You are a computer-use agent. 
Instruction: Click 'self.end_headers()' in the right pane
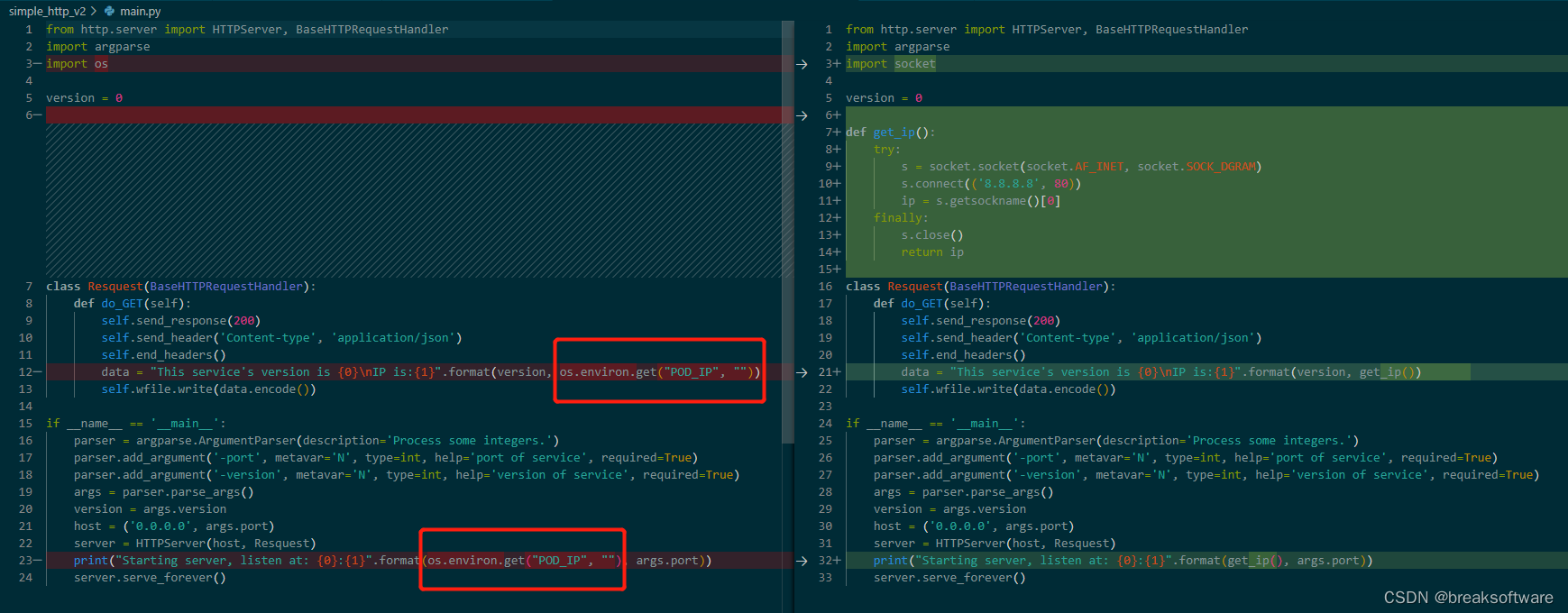pos(964,355)
